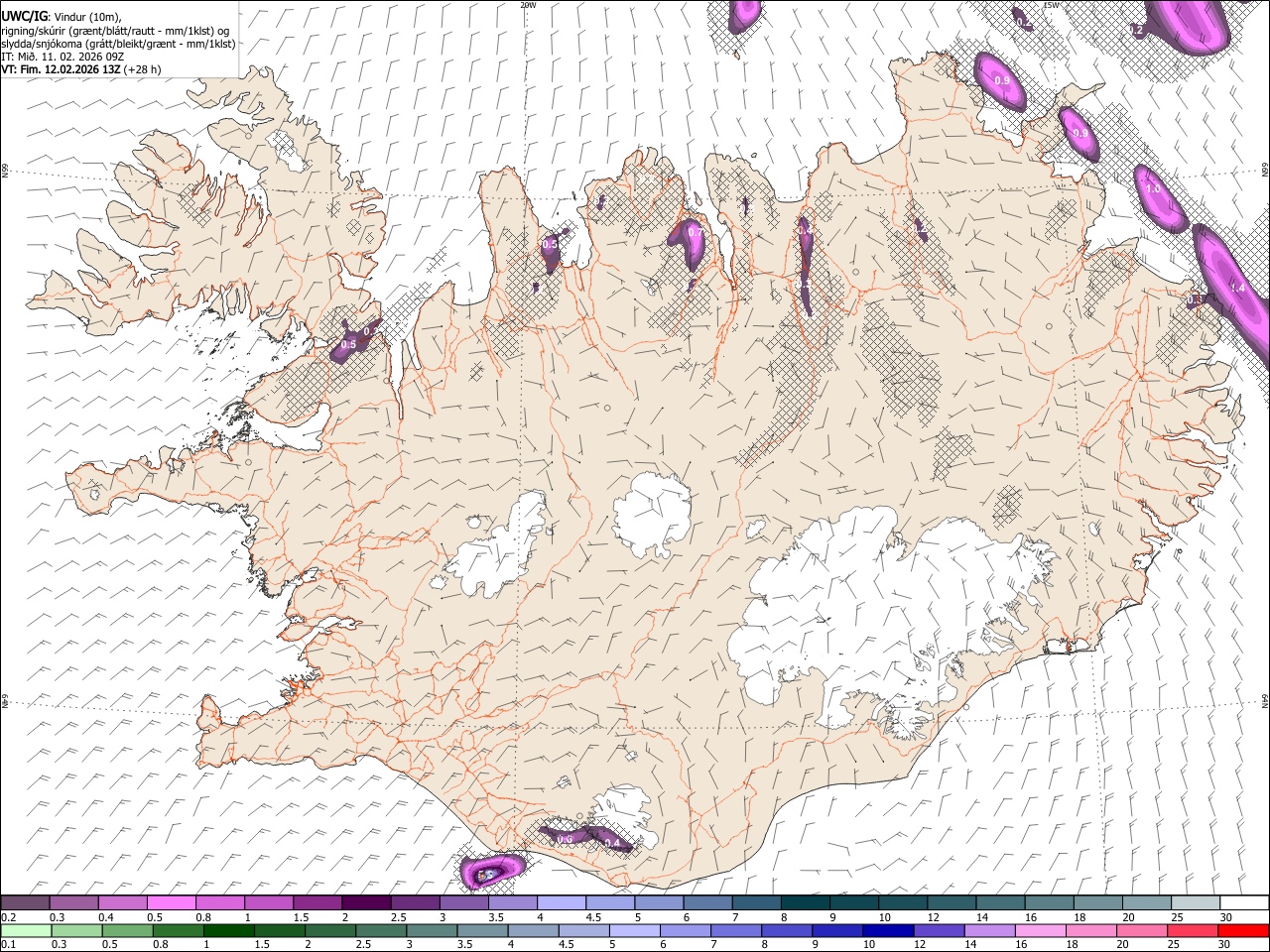The width and height of the screenshot is (1270, 952).
Task: Select lower legend pink swatch at 20
Action: (x=1141, y=930)
